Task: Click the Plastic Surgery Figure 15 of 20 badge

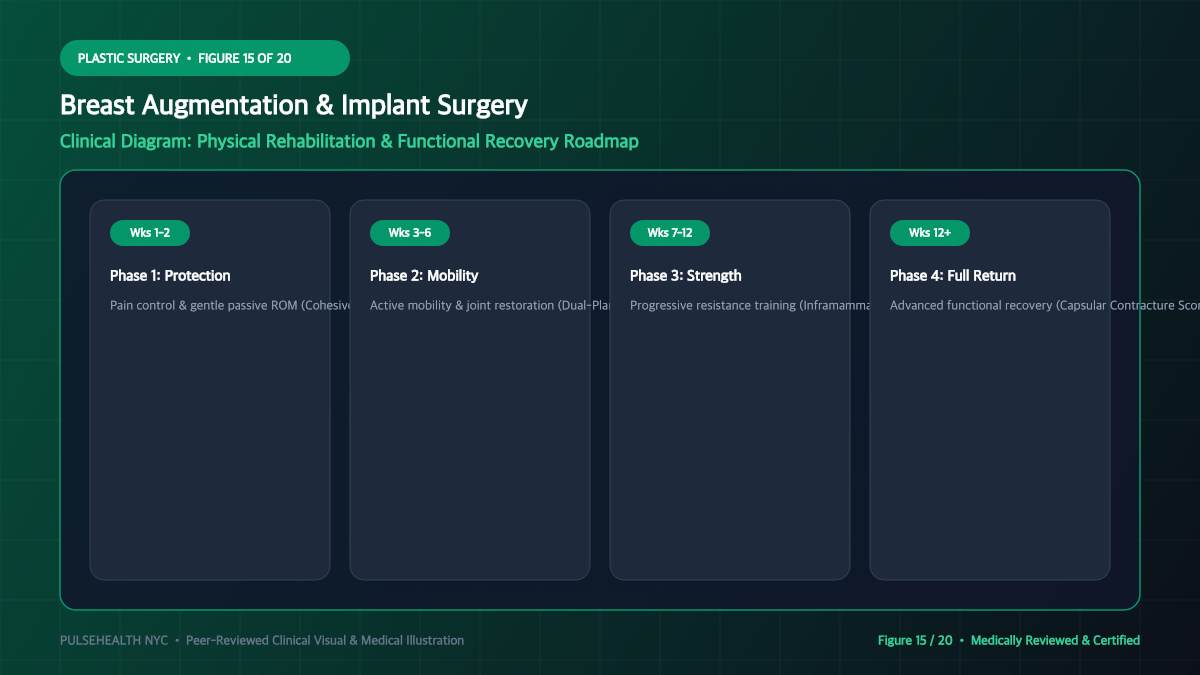Action: [x=205, y=58]
